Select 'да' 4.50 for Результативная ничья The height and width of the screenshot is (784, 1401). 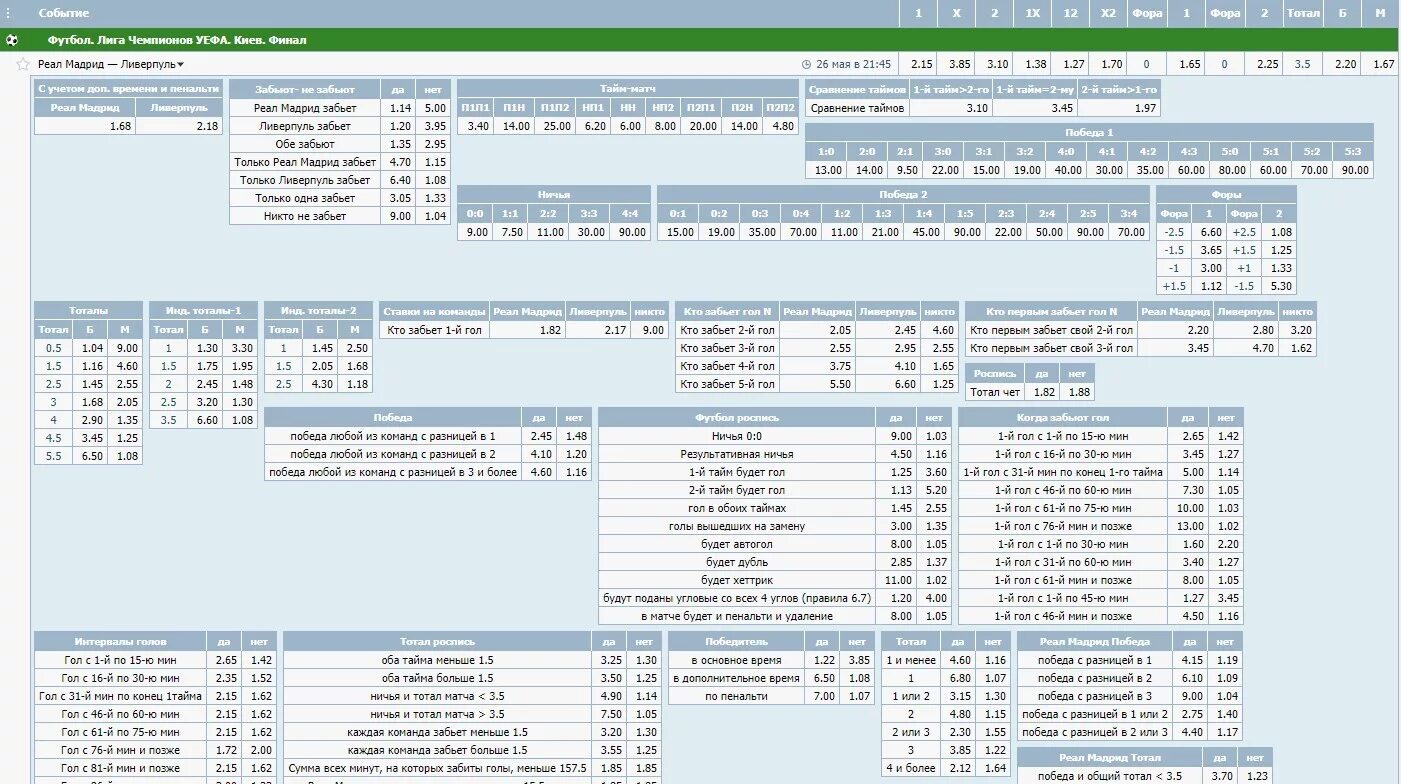coord(900,454)
